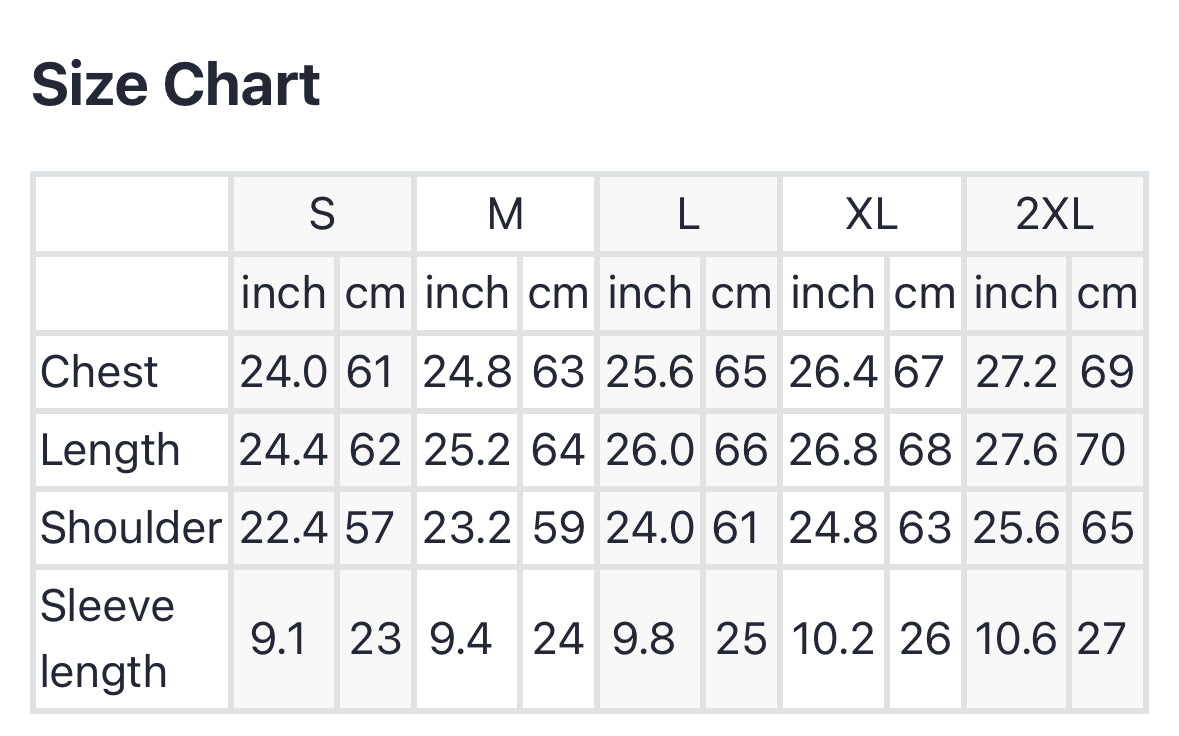The width and height of the screenshot is (1179, 736).
Task: Click the Size Chart heading
Action: click(x=176, y=85)
